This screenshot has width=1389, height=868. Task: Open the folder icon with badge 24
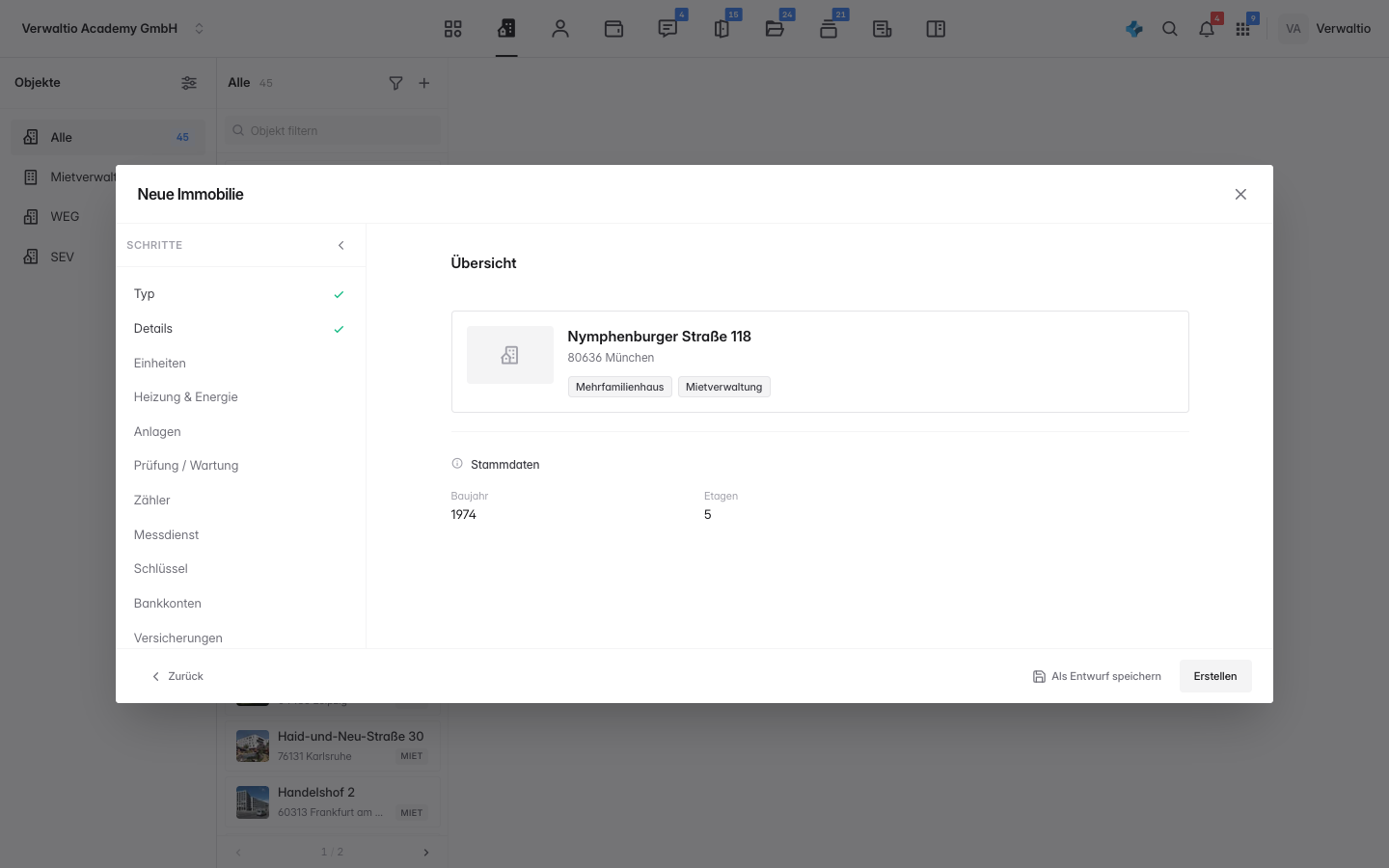[775, 29]
